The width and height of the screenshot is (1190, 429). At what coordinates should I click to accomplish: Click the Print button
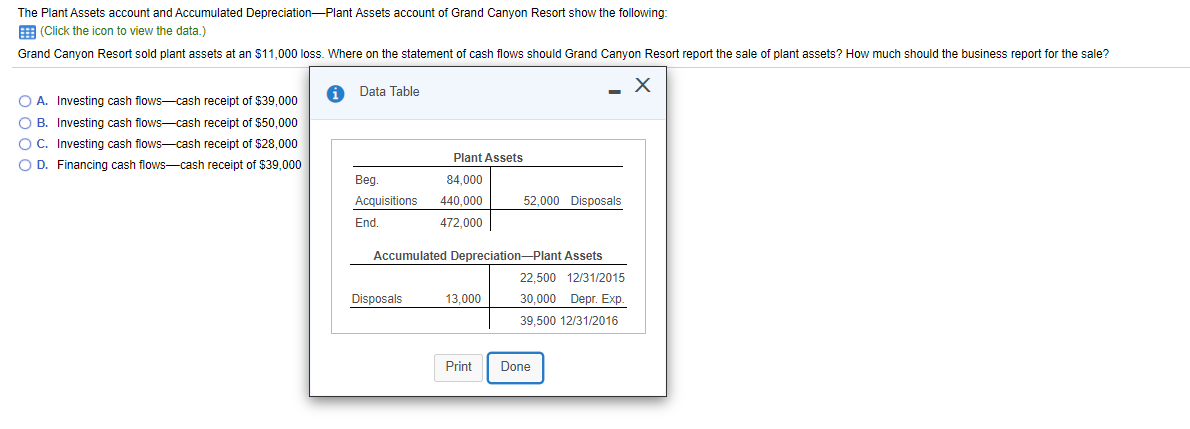click(x=458, y=367)
